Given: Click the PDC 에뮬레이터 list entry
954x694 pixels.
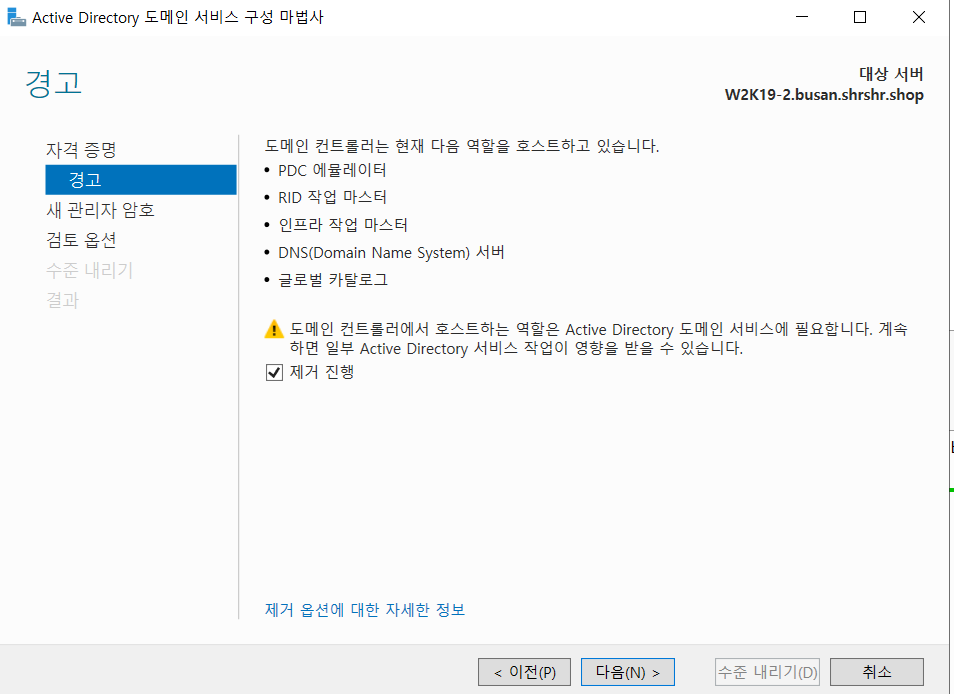Looking at the screenshot, I should pyautogui.click(x=332, y=170).
